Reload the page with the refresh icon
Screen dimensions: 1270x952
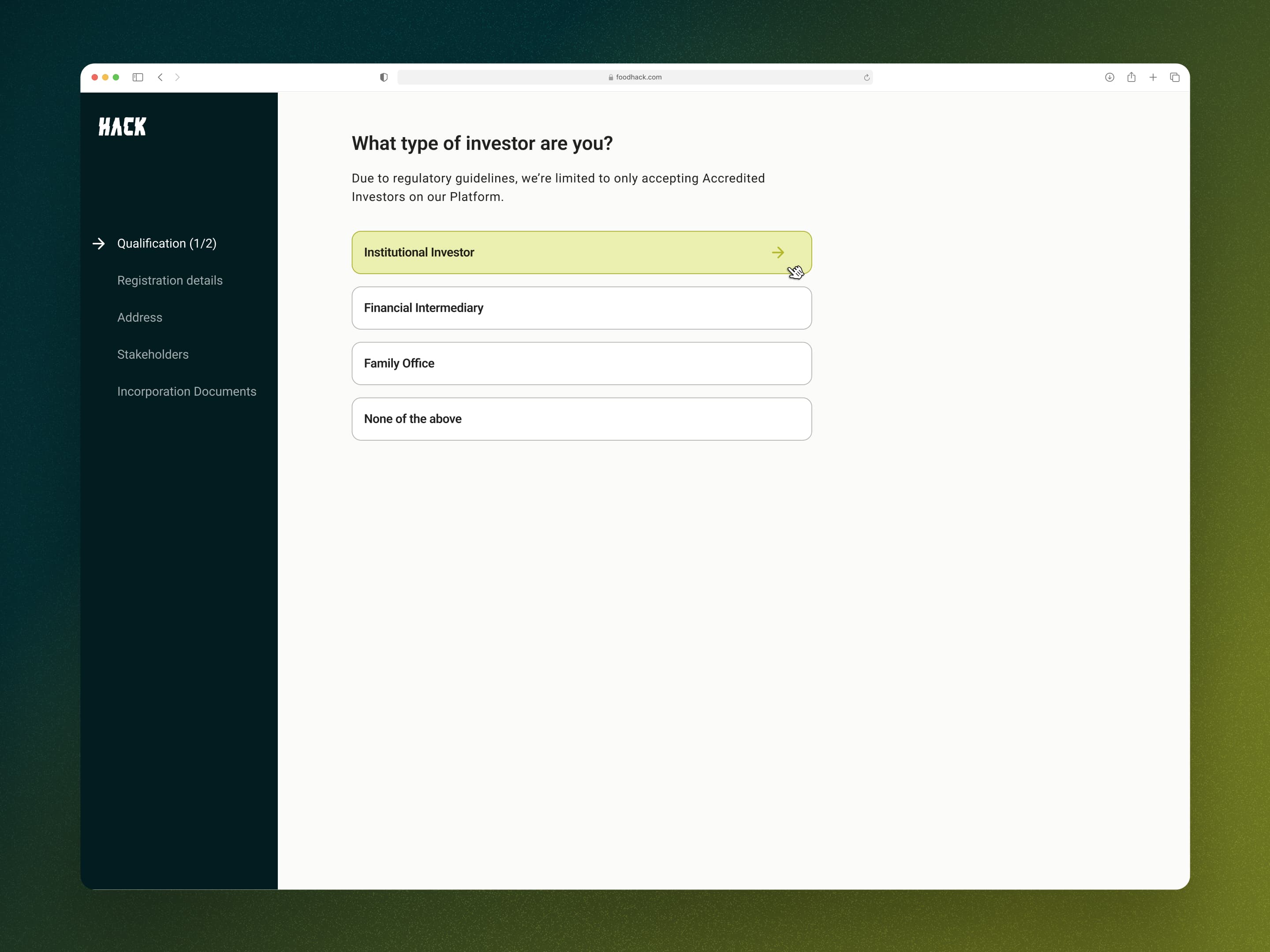click(867, 78)
